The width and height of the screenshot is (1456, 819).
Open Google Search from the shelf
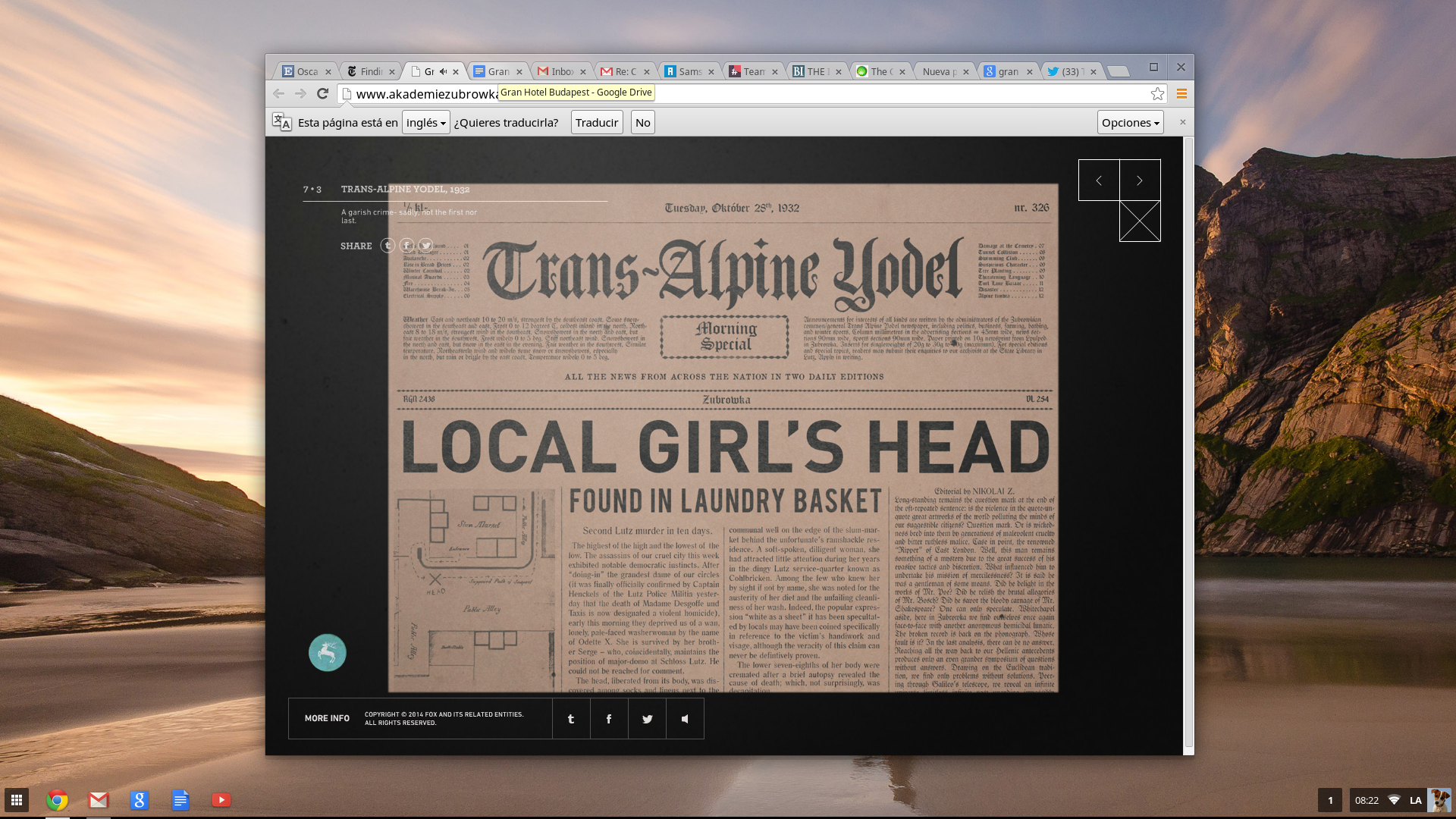pos(139,800)
